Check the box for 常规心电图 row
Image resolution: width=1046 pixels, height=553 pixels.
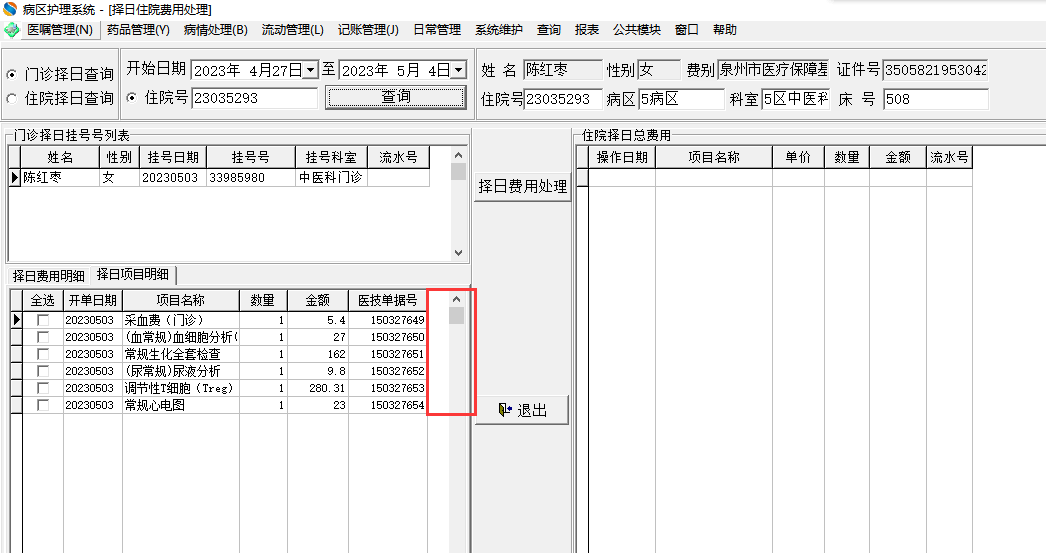tap(43, 405)
